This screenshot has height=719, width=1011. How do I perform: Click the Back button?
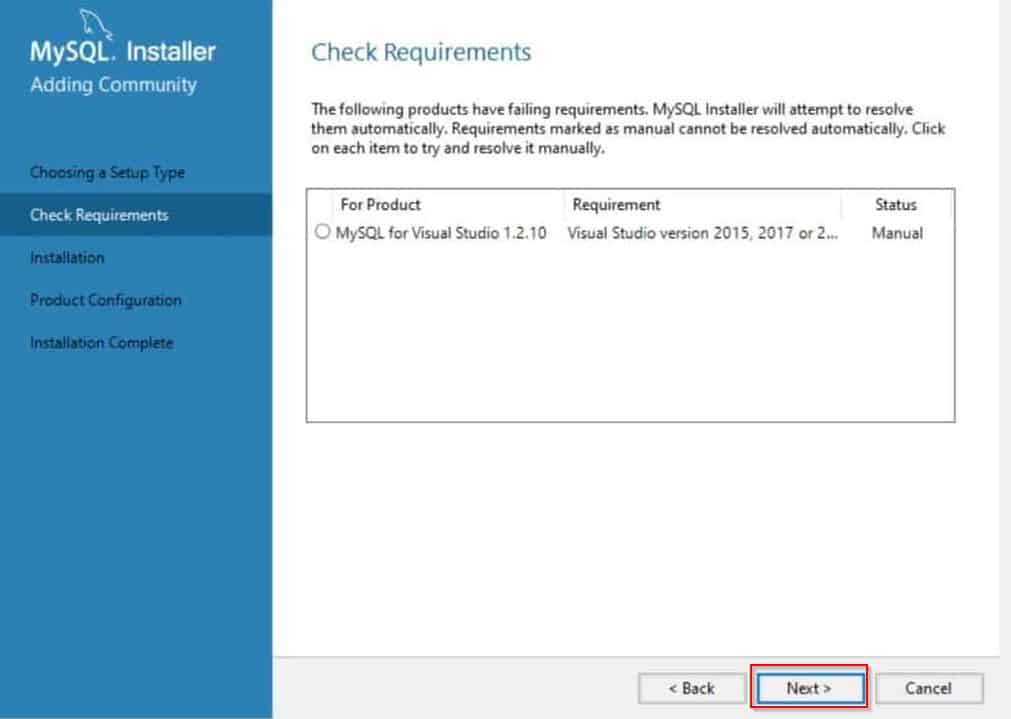(x=690, y=689)
